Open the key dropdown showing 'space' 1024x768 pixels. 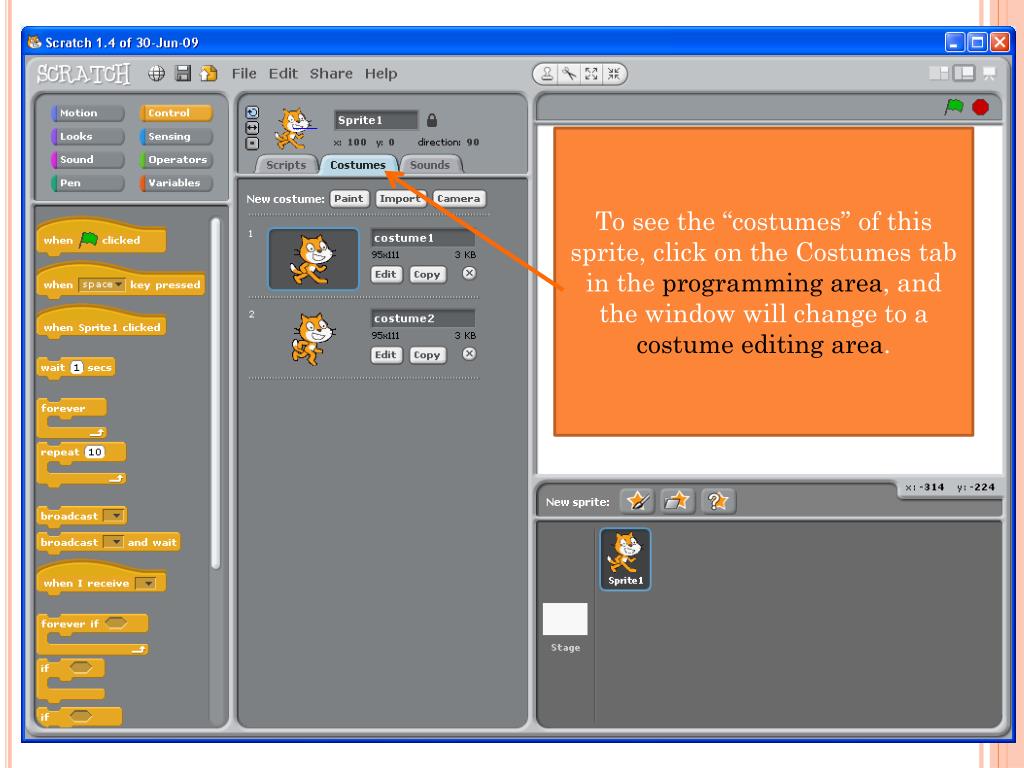pos(101,285)
